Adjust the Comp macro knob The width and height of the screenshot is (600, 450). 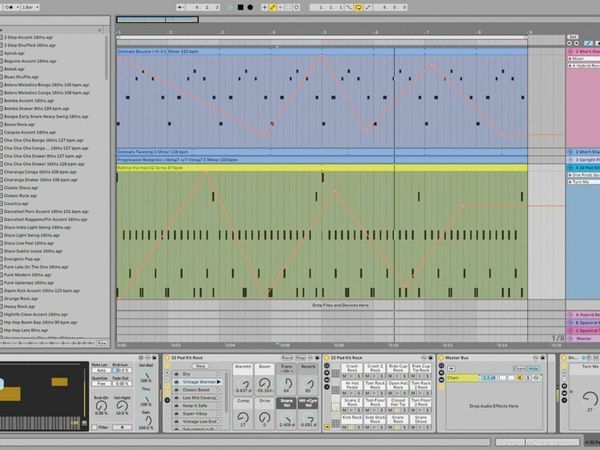(x=243, y=417)
